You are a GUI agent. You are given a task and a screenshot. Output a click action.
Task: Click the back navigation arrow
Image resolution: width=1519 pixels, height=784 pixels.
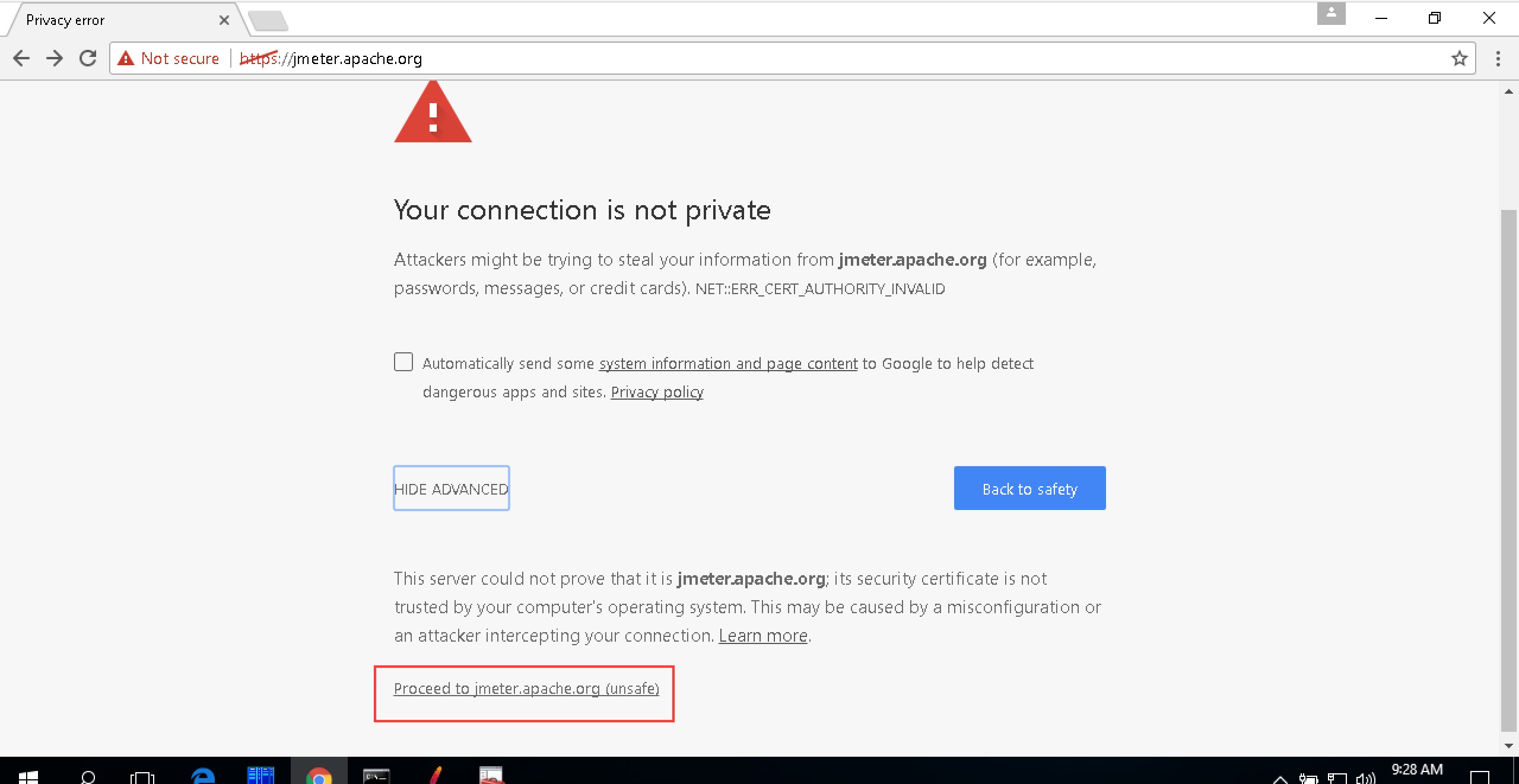point(21,58)
